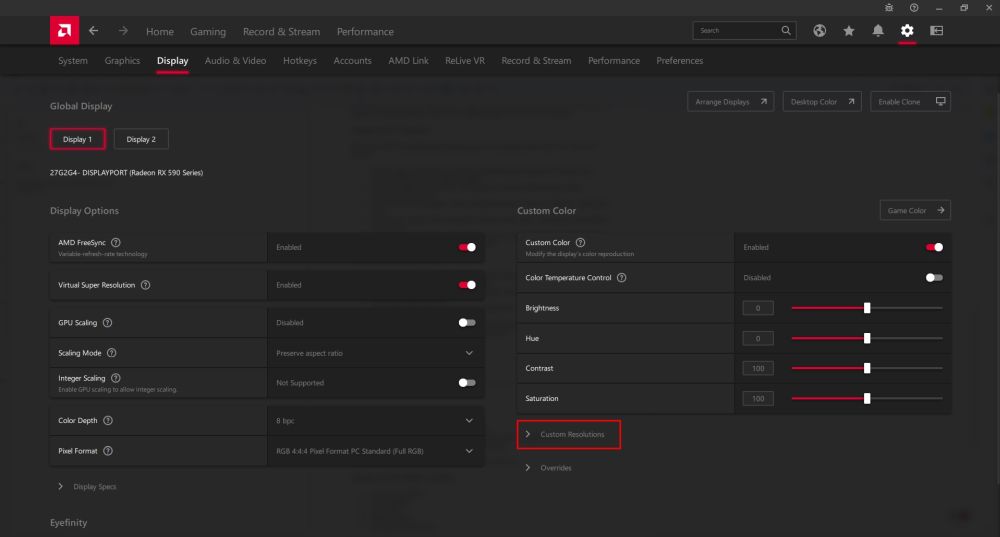Switch to the System settings tab
Screen dimensions: 1000x537
pos(73,61)
